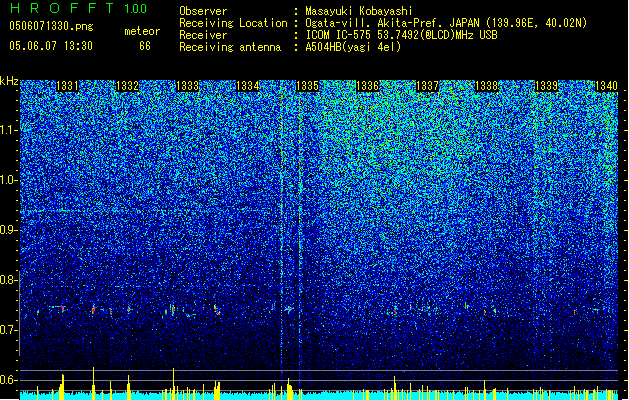Click the 1336 time marker
The height and width of the screenshot is (400, 629).
(x=367, y=86)
